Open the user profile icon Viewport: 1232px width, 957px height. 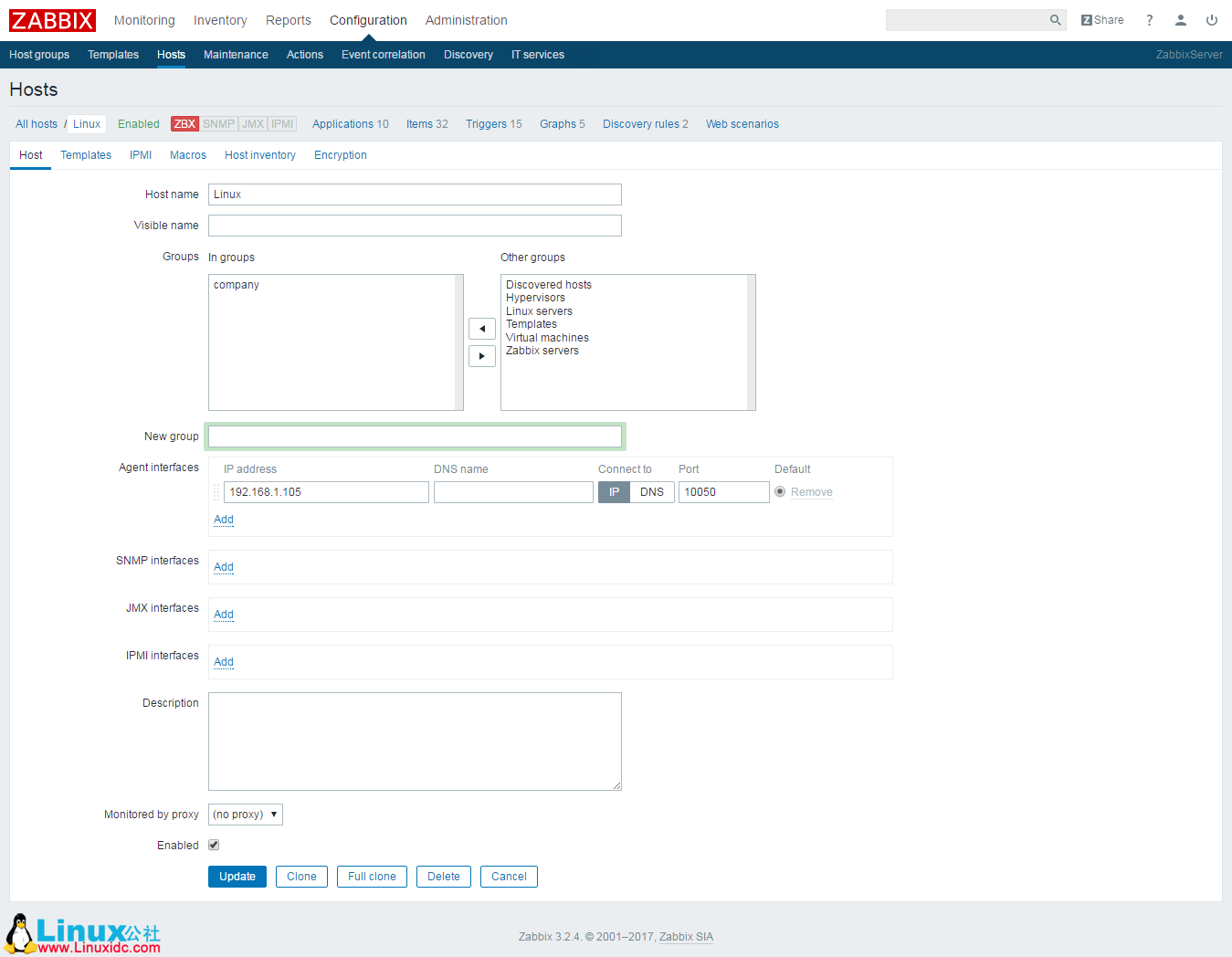tap(1180, 19)
